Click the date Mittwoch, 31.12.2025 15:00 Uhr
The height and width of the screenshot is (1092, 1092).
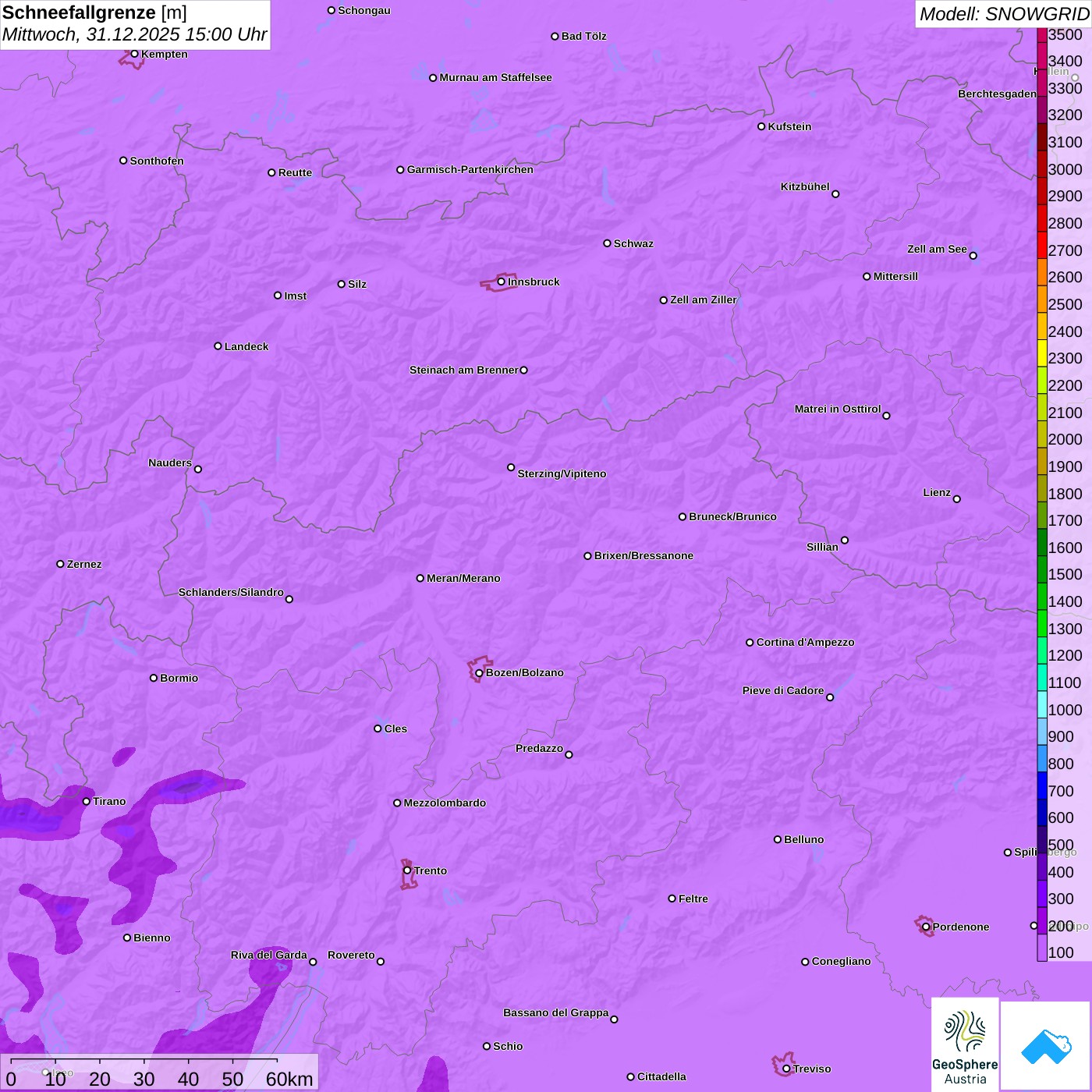(134, 34)
